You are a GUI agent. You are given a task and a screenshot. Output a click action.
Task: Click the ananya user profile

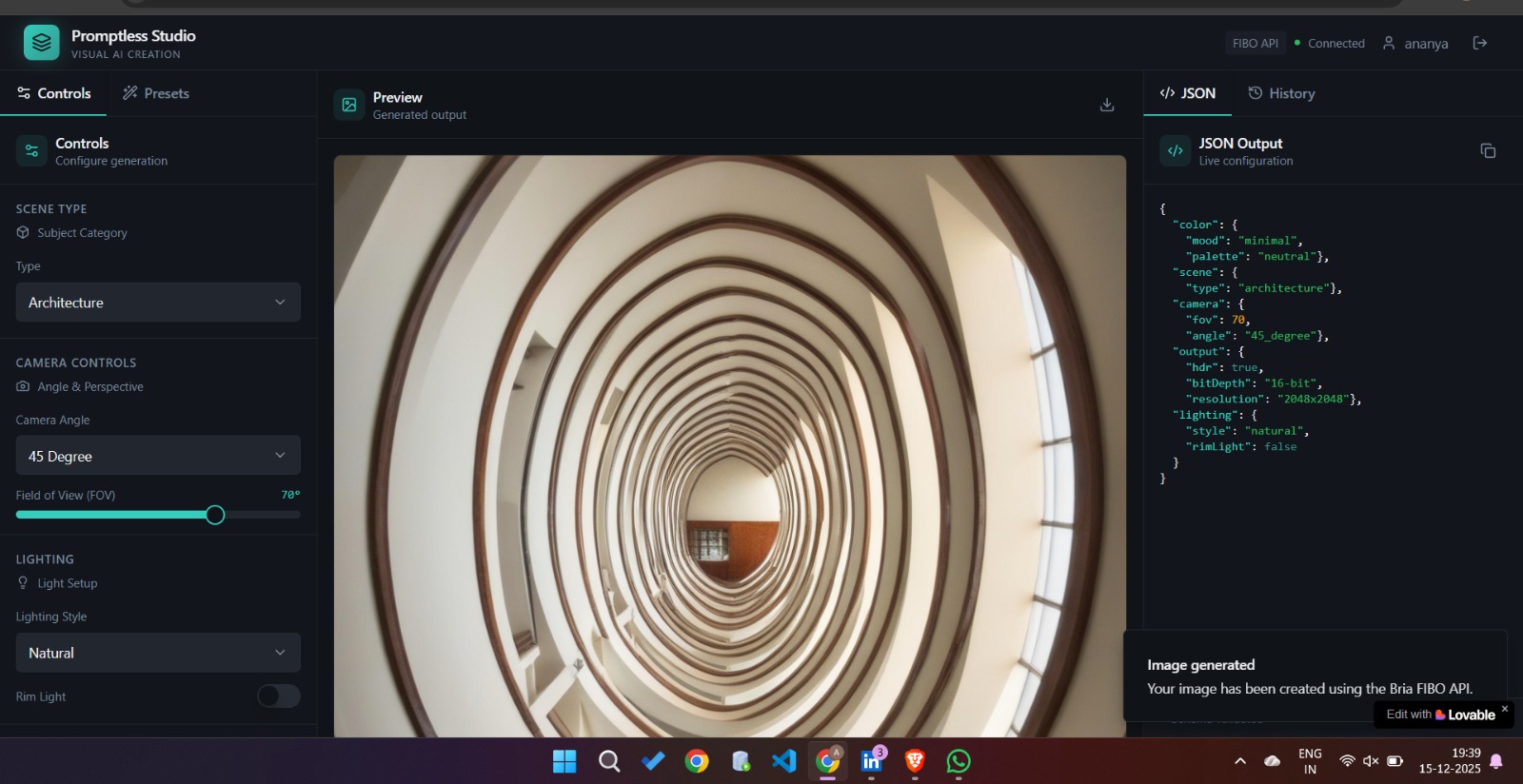coord(1415,44)
